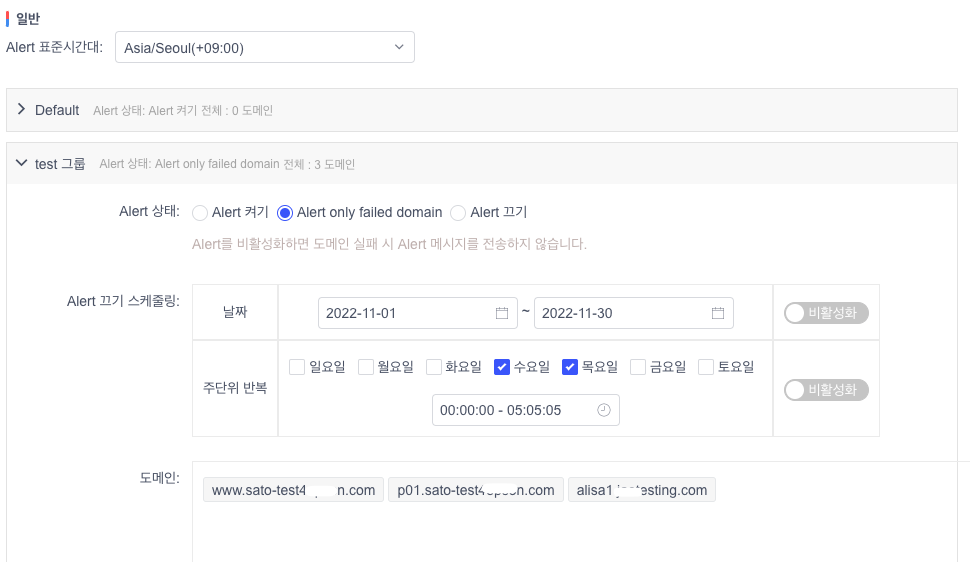970x562 pixels.
Task: Select the Alert 켜기 radio option
Action: pyautogui.click(x=200, y=213)
